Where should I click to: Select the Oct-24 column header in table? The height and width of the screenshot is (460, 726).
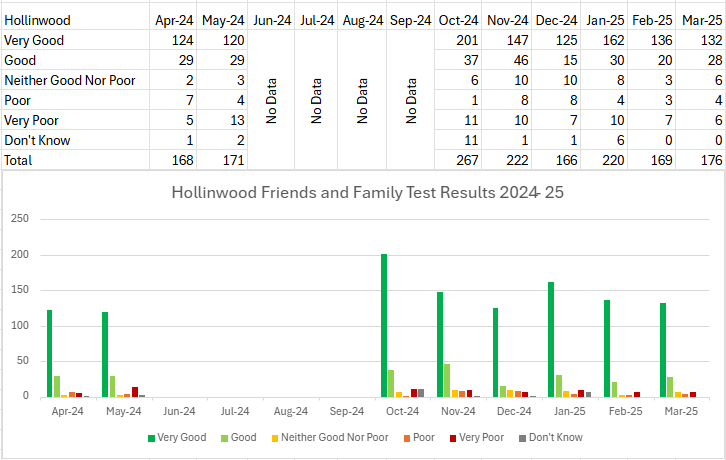click(456, 20)
